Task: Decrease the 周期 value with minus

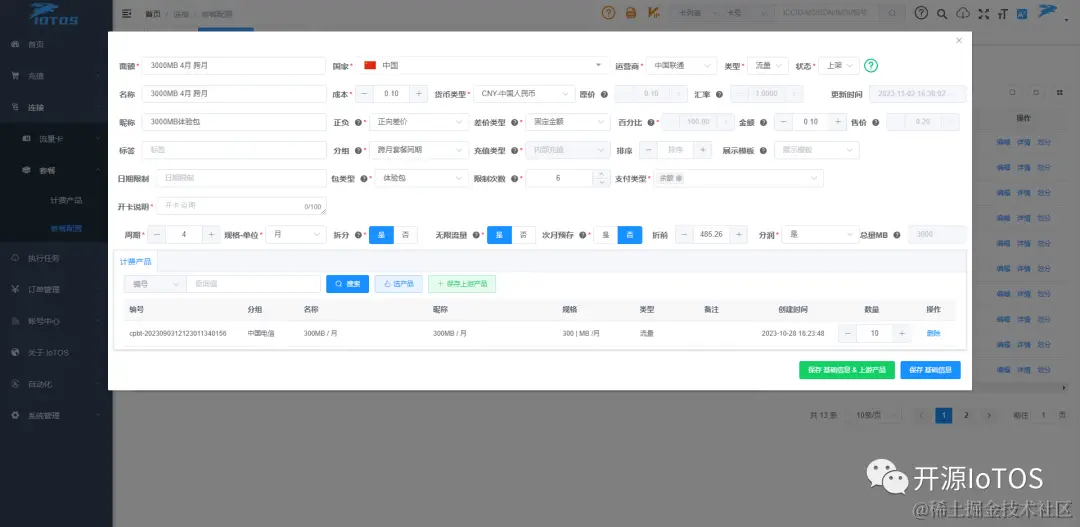Action: pyautogui.click(x=156, y=235)
